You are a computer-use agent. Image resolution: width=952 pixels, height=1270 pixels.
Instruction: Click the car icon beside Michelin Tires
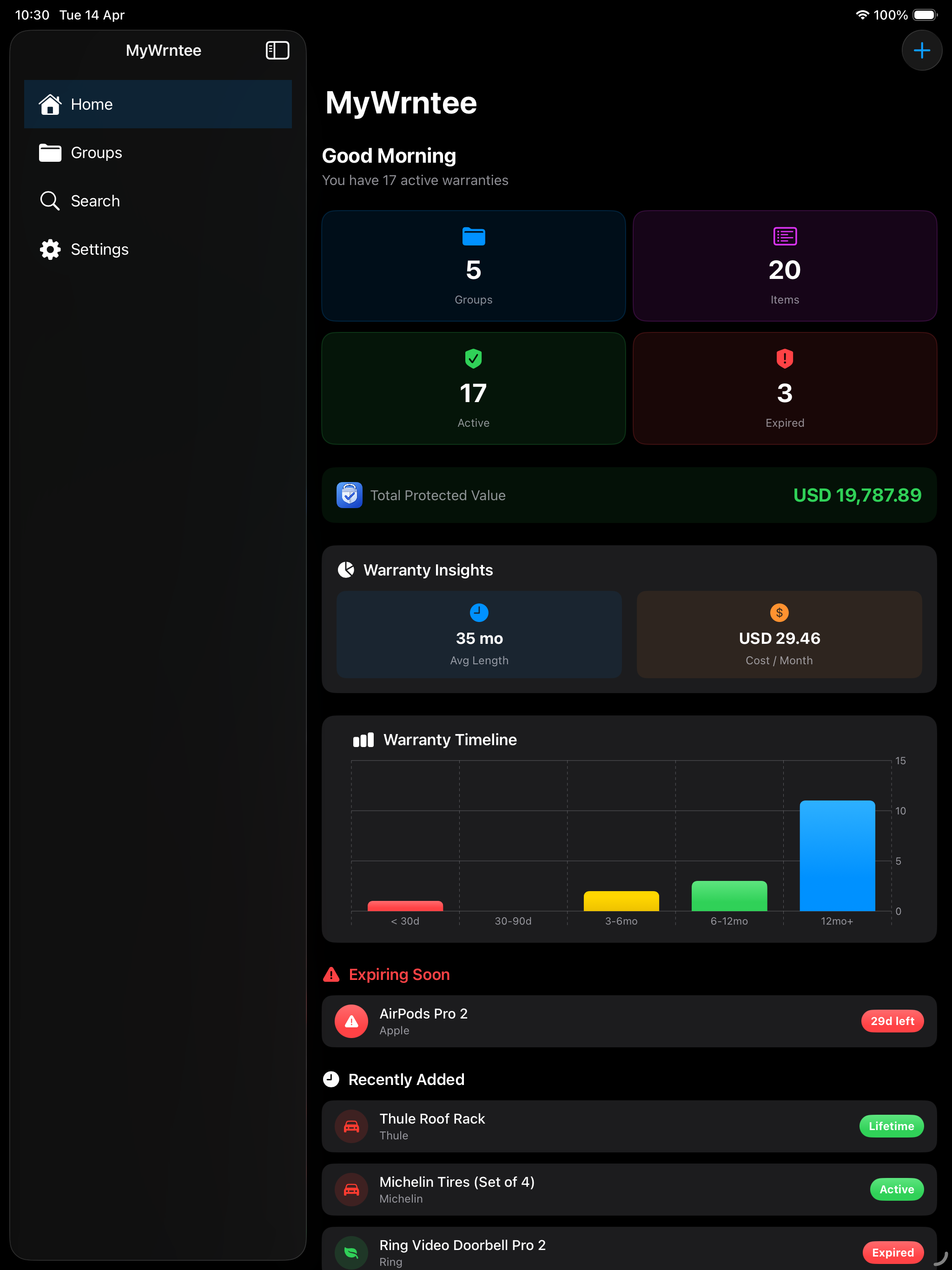click(x=351, y=1189)
